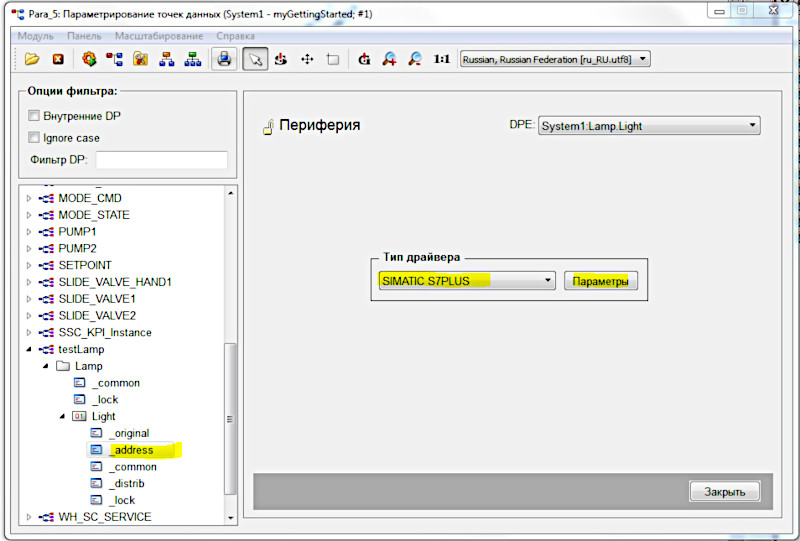Expand the MODE_CMD tree node
800x541 pixels.
coord(29,198)
